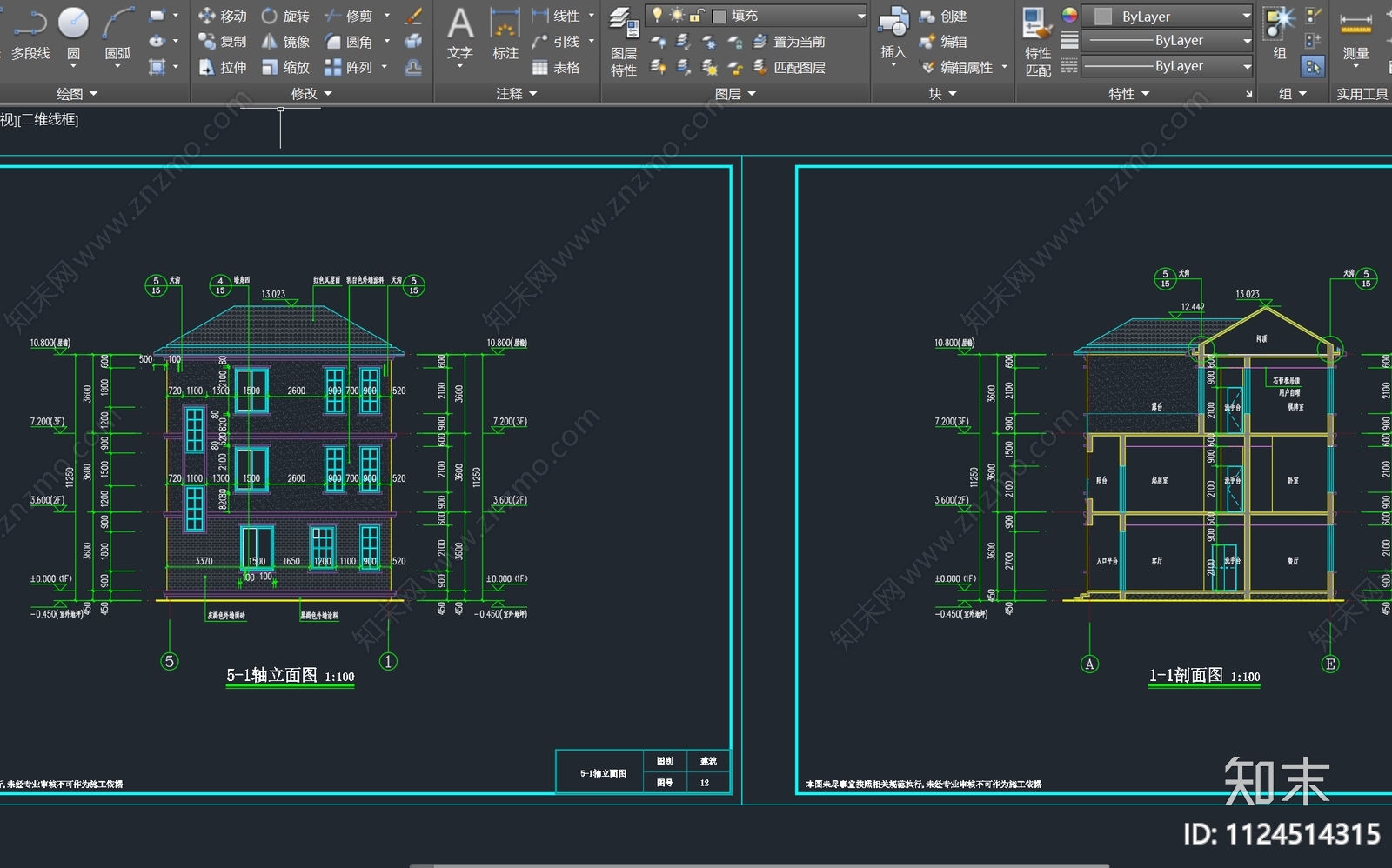This screenshot has height=868, width=1392.
Task: Activate the Stretch (拉伸) tool
Action: tap(223, 67)
